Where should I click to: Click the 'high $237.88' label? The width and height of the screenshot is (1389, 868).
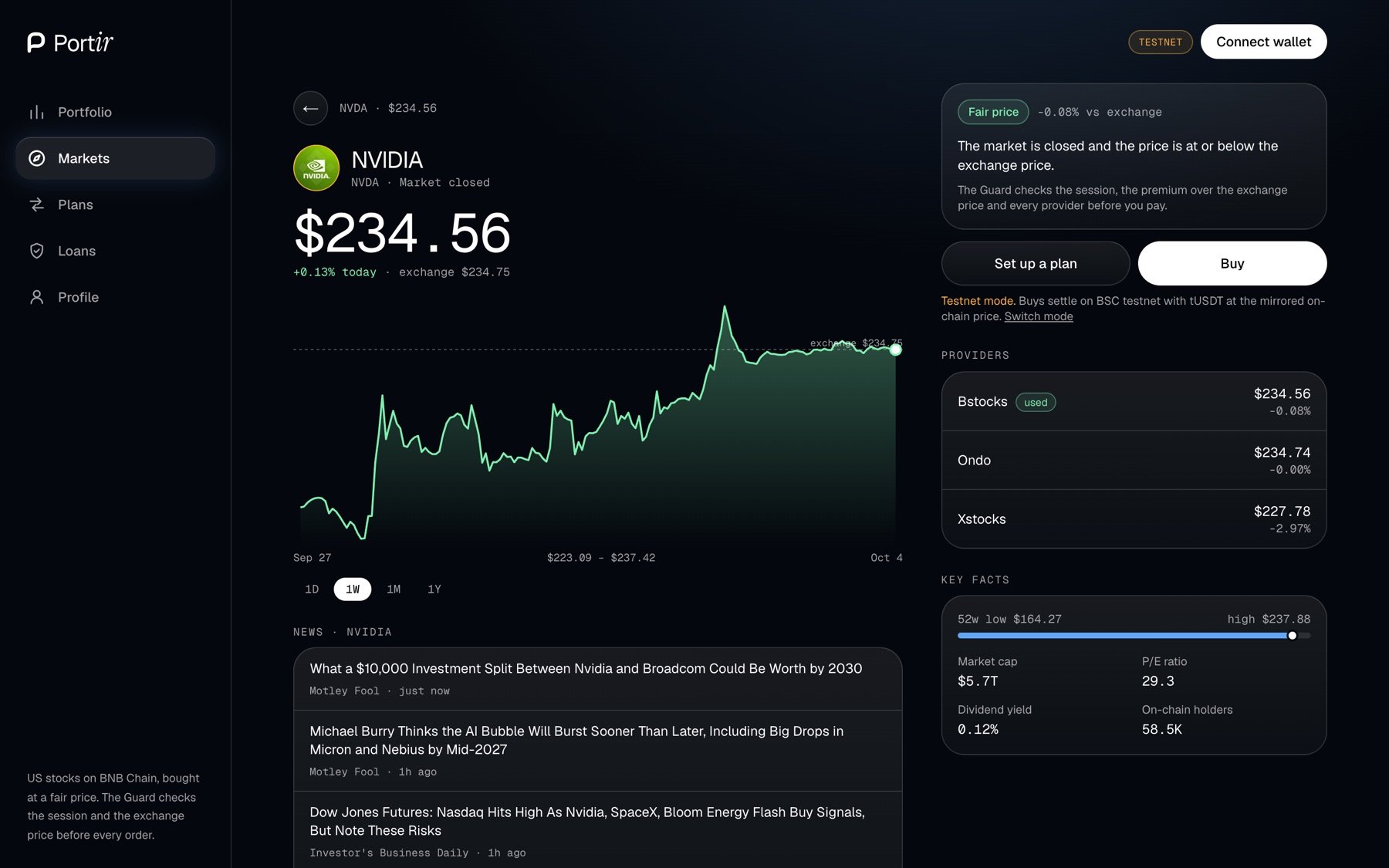pos(1269,620)
